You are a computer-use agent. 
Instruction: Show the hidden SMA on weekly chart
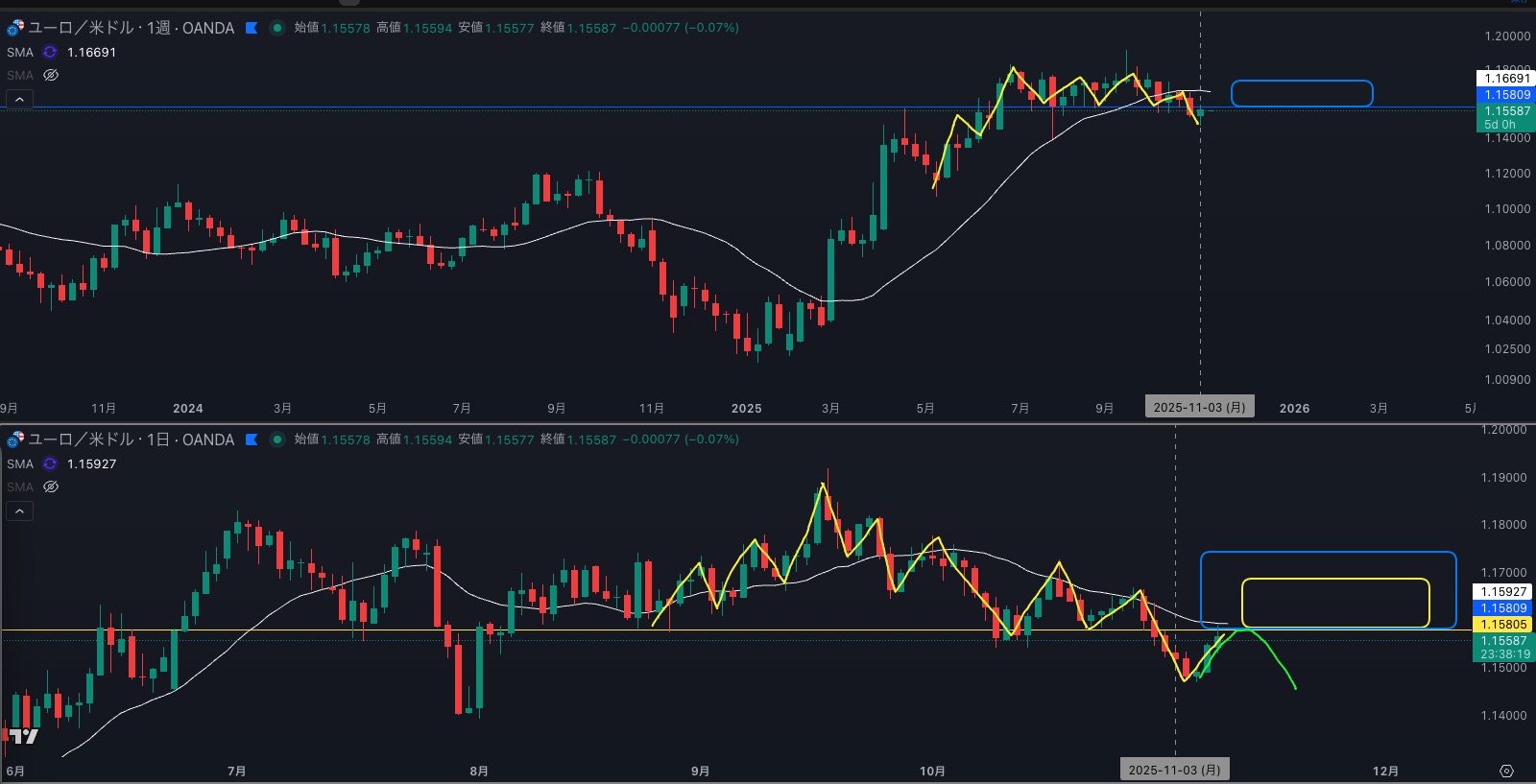(51, 75)
